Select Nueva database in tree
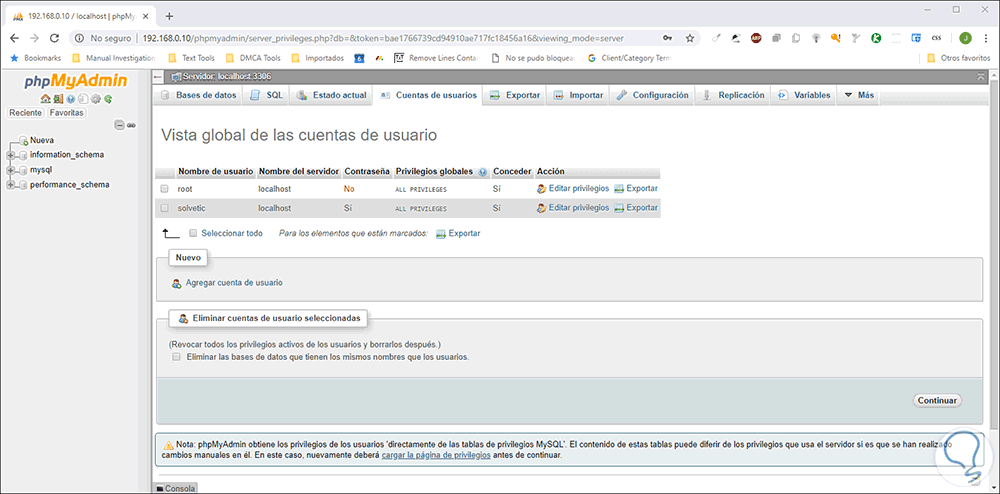 [x=42, y=140]
